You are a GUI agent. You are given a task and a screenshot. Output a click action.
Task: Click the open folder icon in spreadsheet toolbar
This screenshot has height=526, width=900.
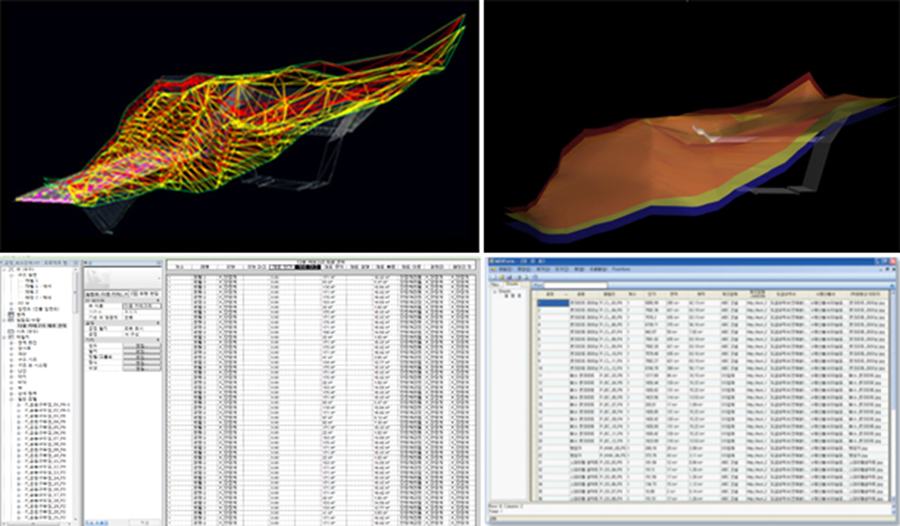[501, 277]
